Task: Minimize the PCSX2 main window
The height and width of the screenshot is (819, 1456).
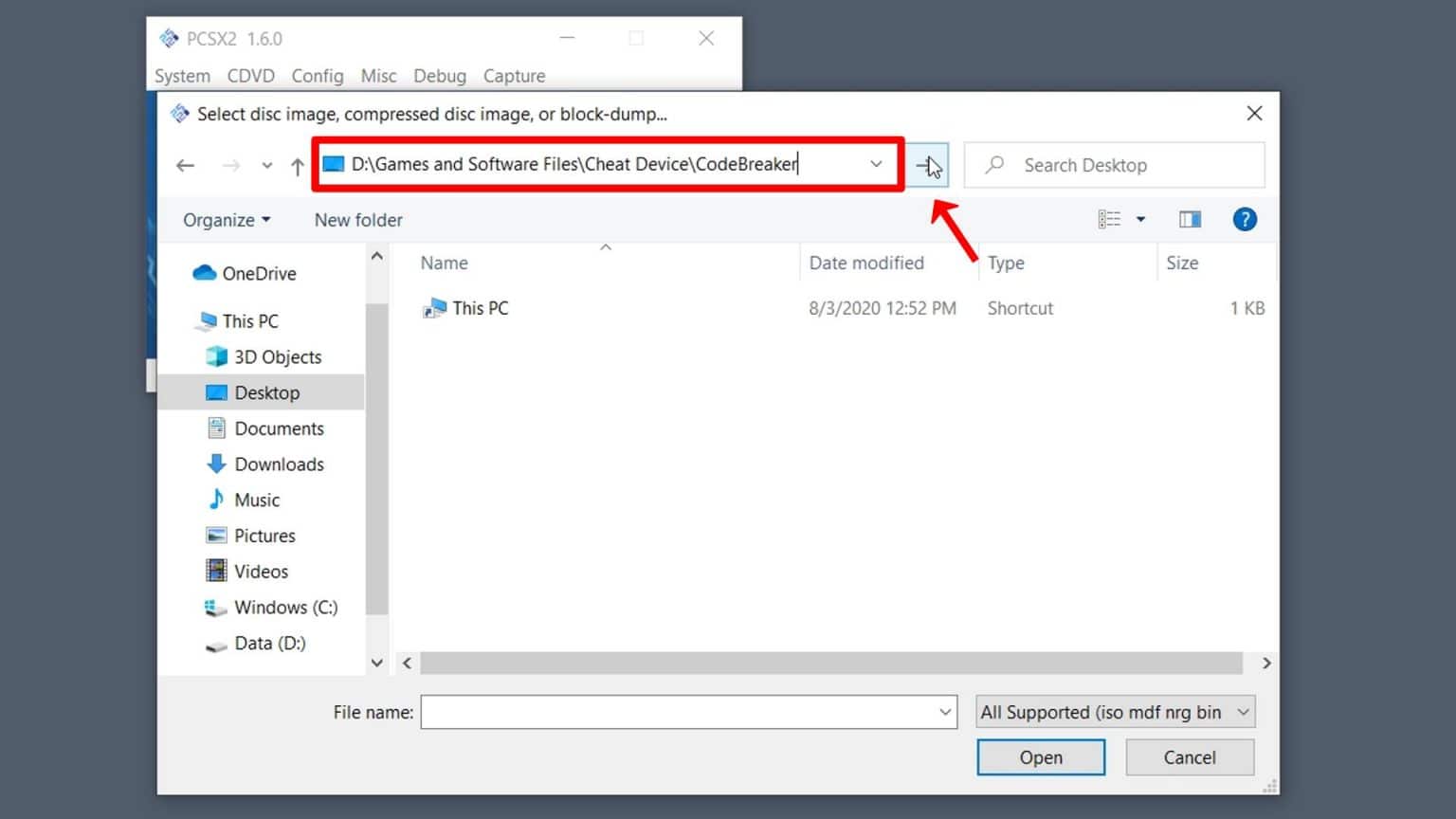Action: coord(567,38)
